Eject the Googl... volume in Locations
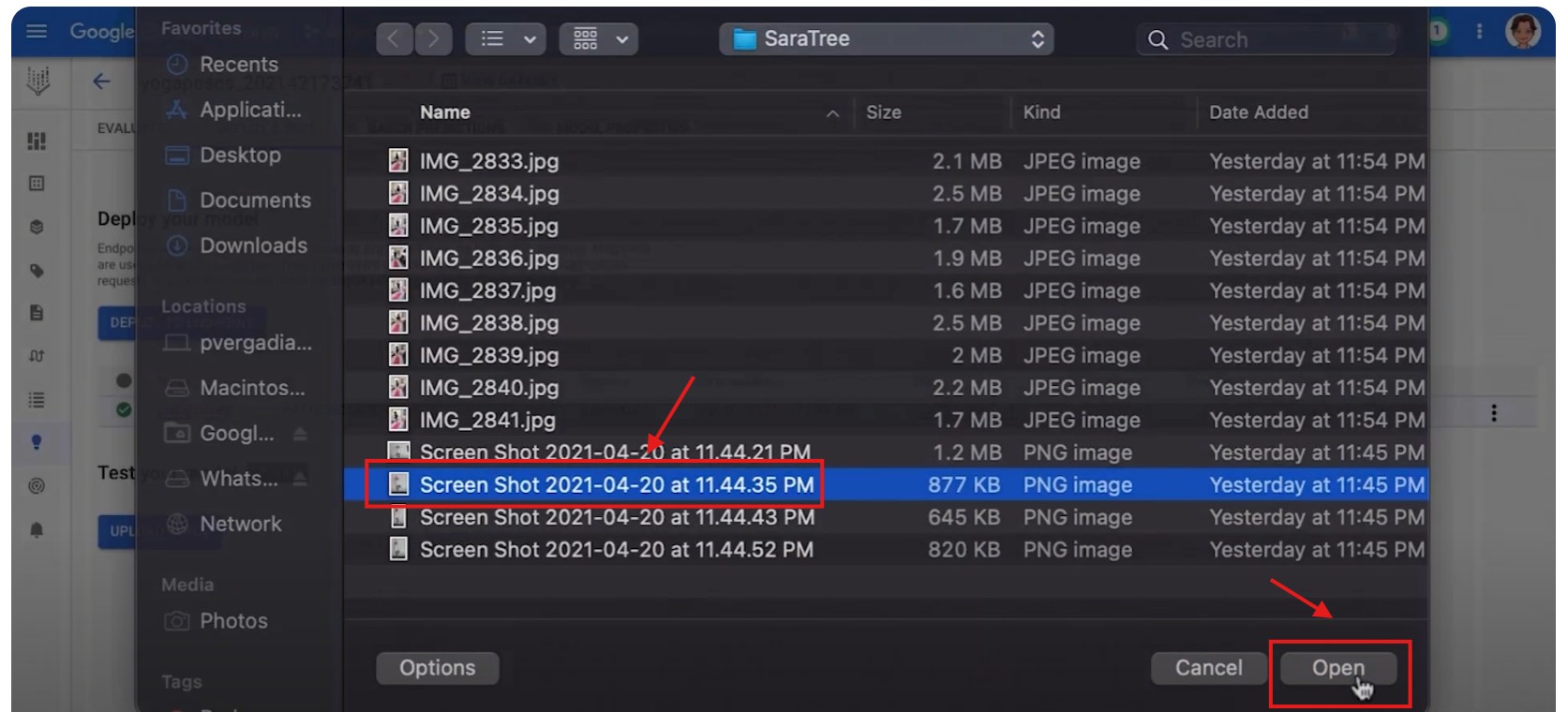Image resolution: width=1568 pixels, height=712 pixels. coord(300,434)
